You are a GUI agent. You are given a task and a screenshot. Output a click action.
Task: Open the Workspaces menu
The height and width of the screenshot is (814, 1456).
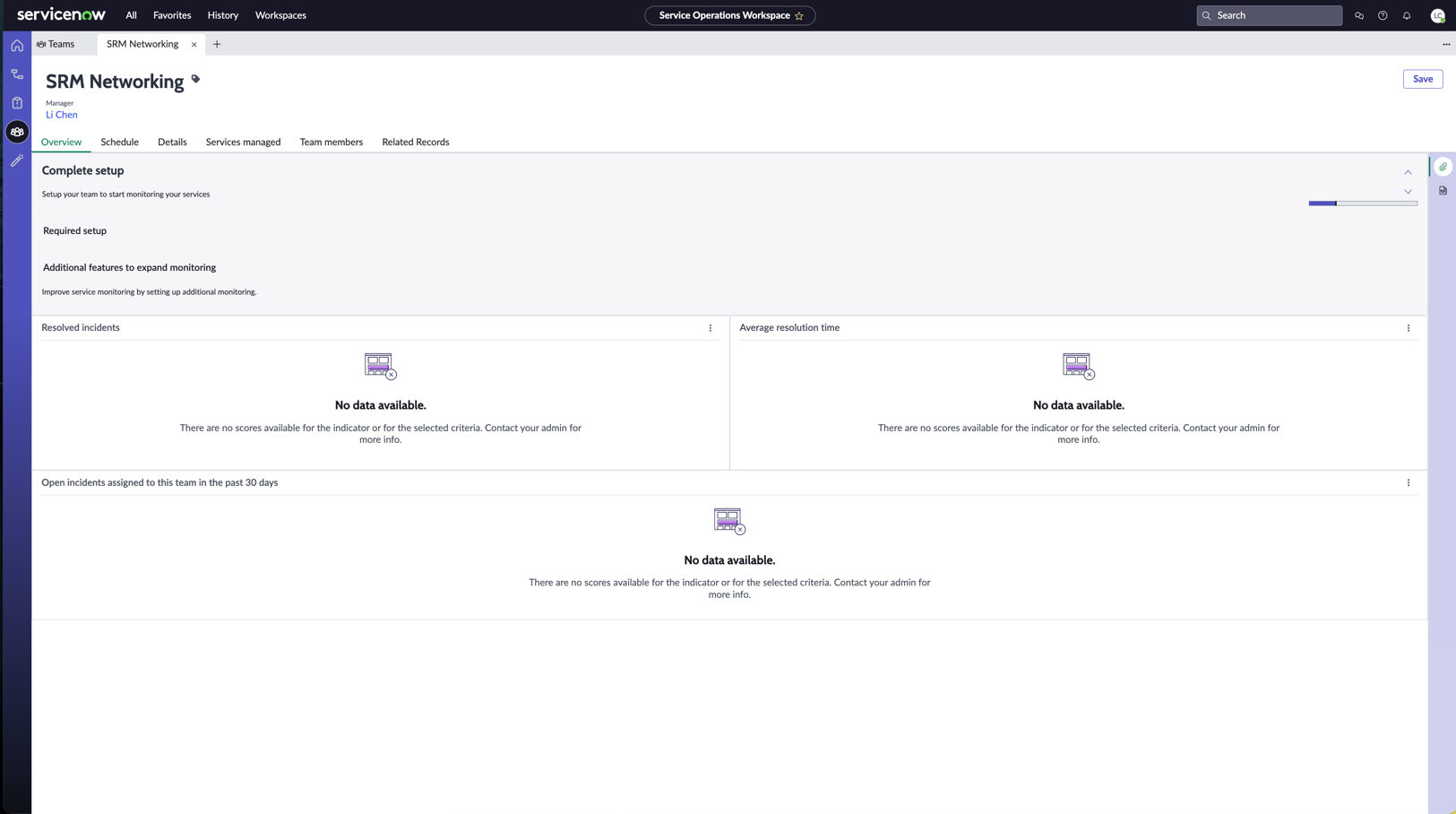280,15
